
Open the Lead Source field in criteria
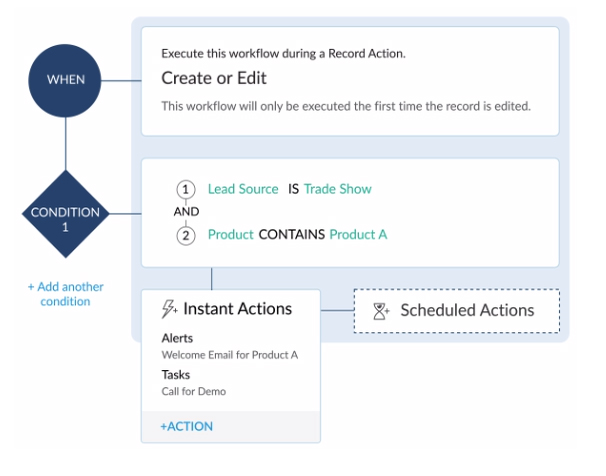click(243, 189)
